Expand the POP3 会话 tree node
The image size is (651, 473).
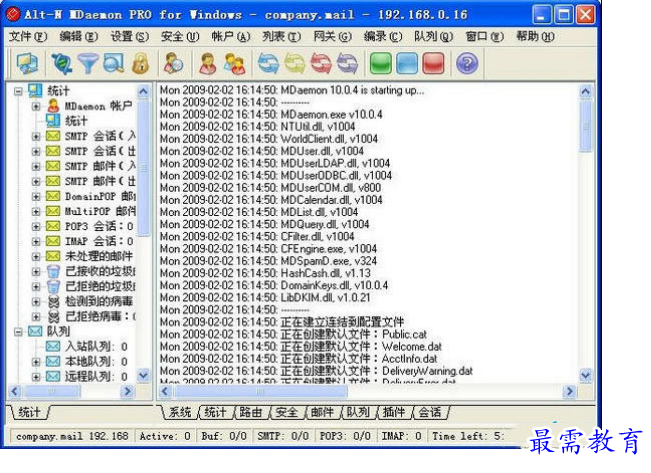coord(36,226)
